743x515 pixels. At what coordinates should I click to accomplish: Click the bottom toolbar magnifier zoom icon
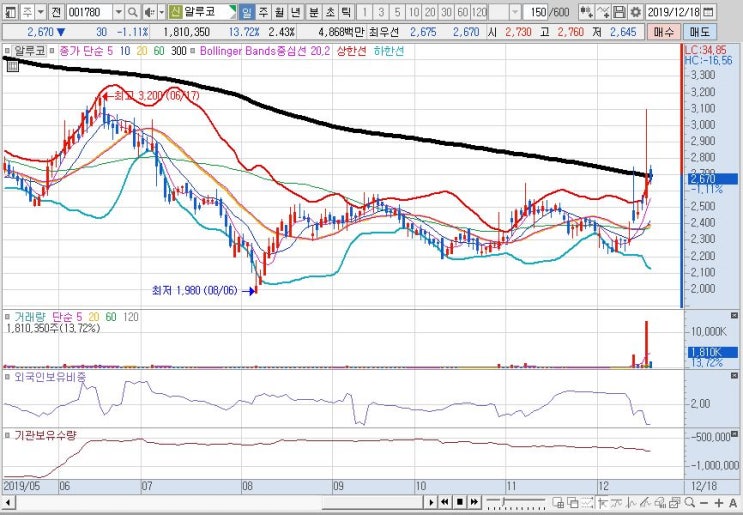pos(689,503)
